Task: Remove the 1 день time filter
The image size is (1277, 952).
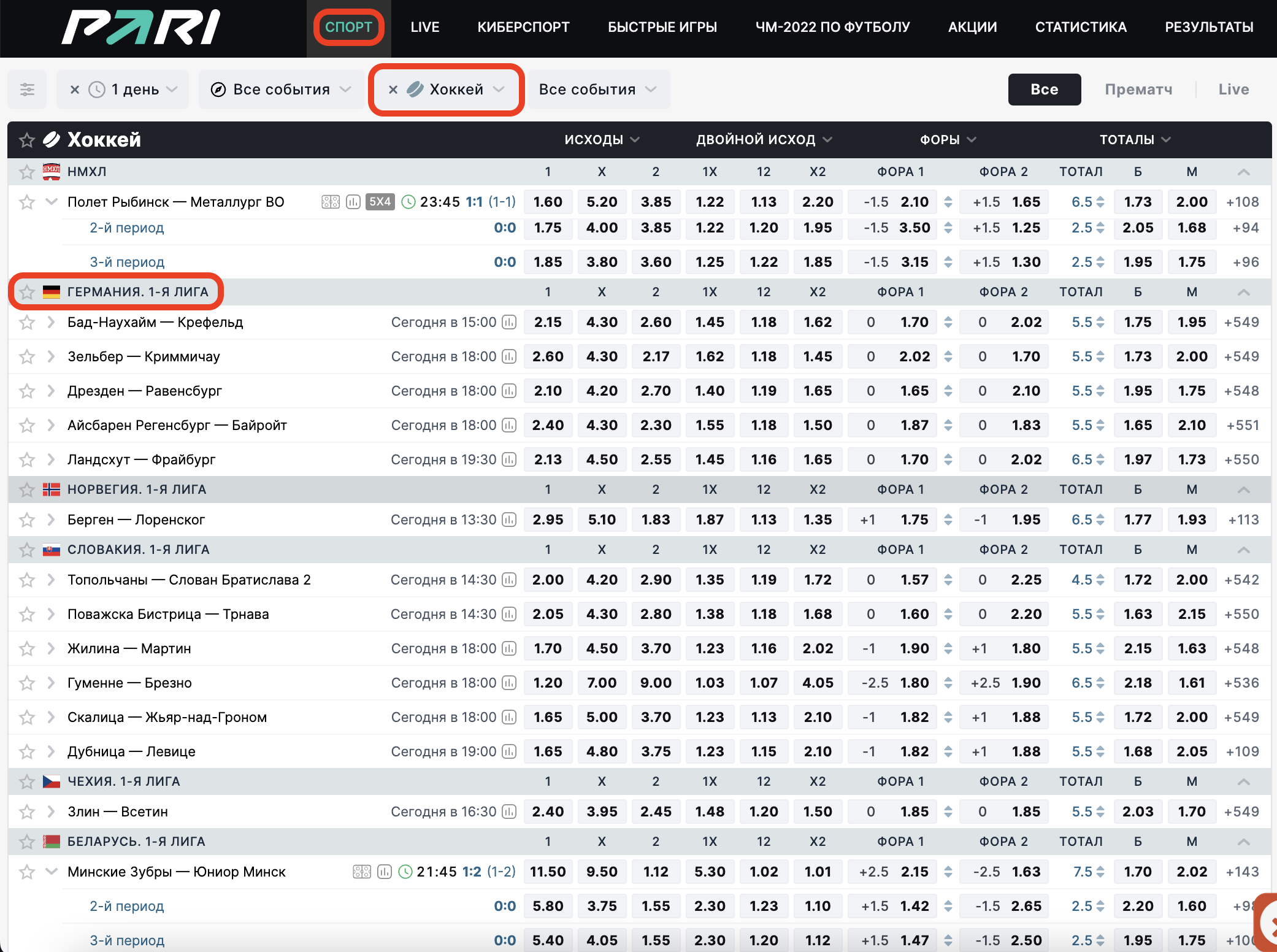Action: [75, 90]
